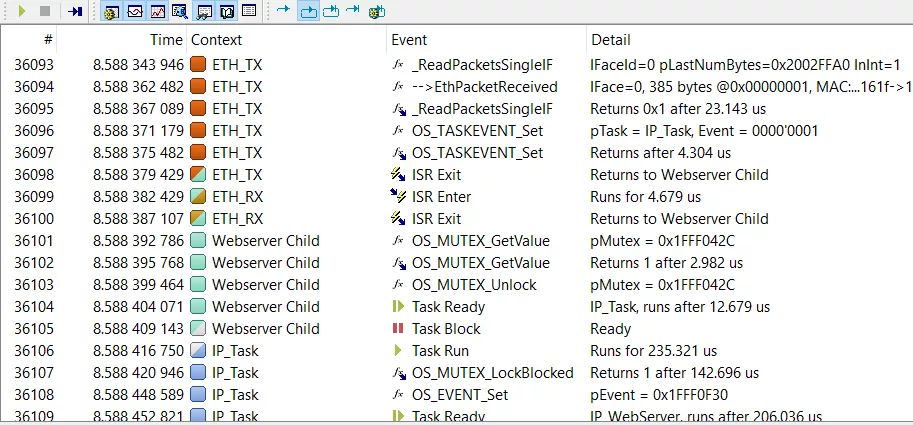913x425 pixels.
Task: Sort by the # column header
Action: pos(48,40)
